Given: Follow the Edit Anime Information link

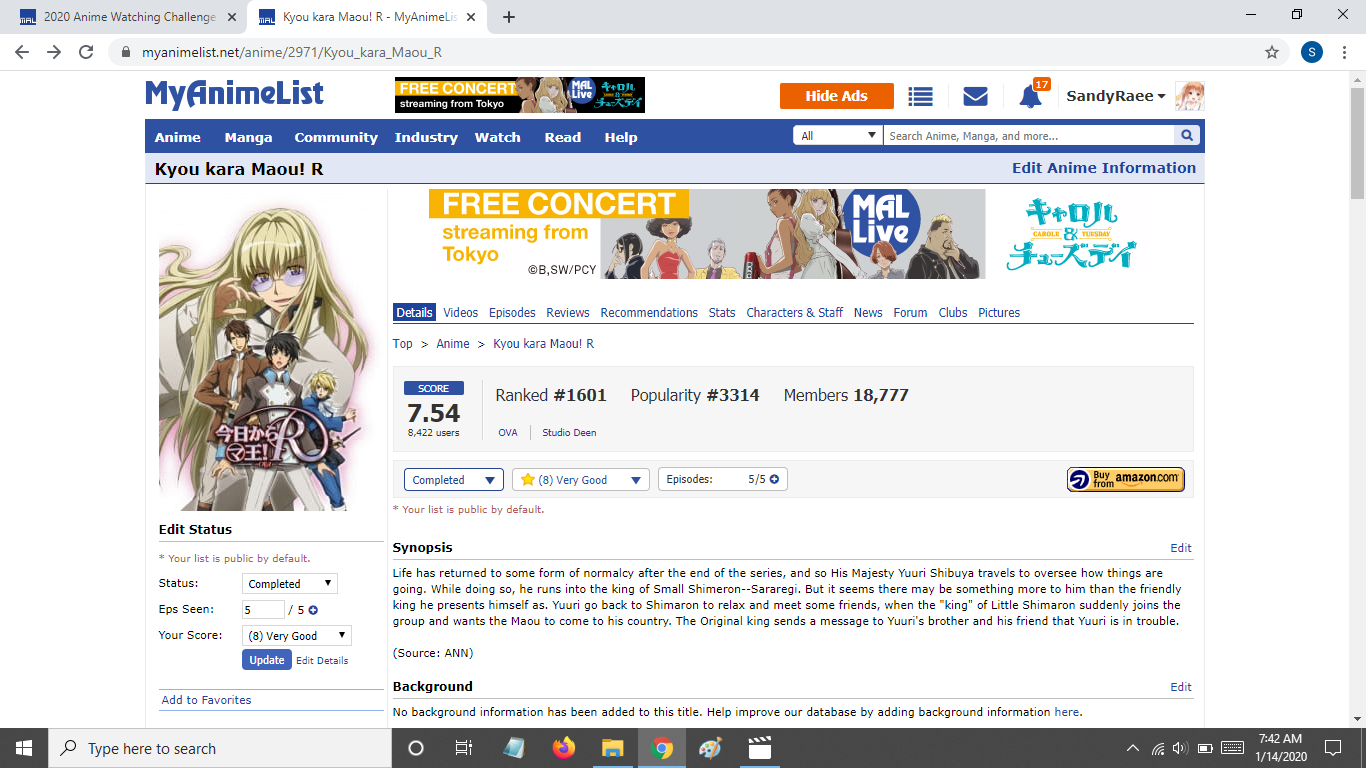Looking at the screenshot, I should tap(1103, 168).
